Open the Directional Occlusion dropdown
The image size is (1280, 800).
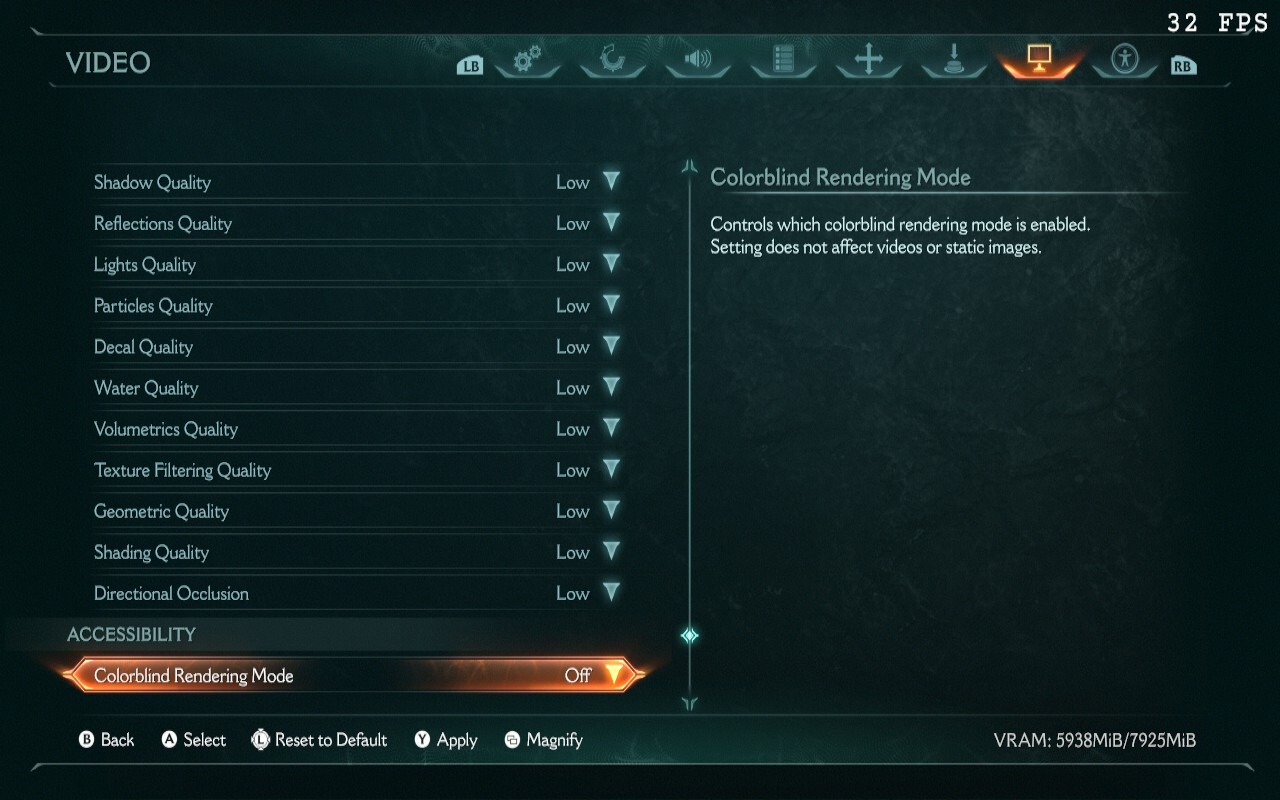(x=611, y=593)
